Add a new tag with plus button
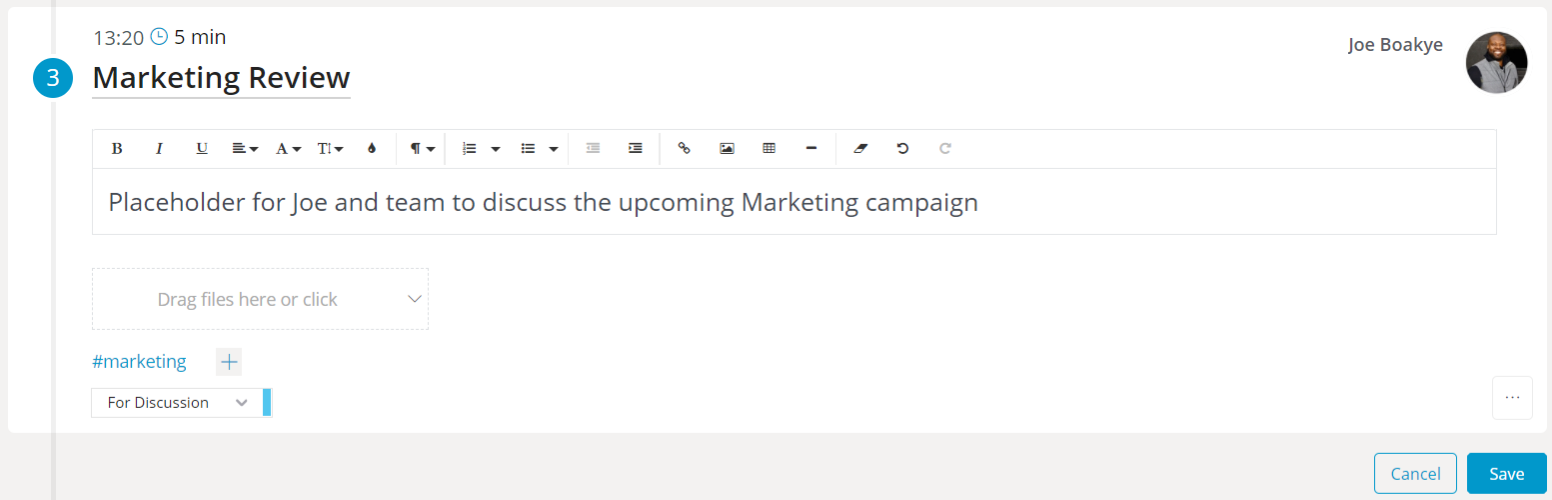The width and height of the screenshot is (1552, 500). tap(229, 362)
